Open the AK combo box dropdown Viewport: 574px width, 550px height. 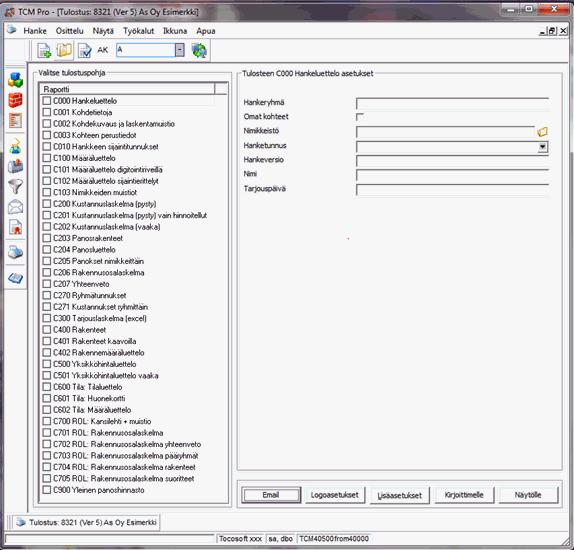pyautogui.click(x=179, y=50)
